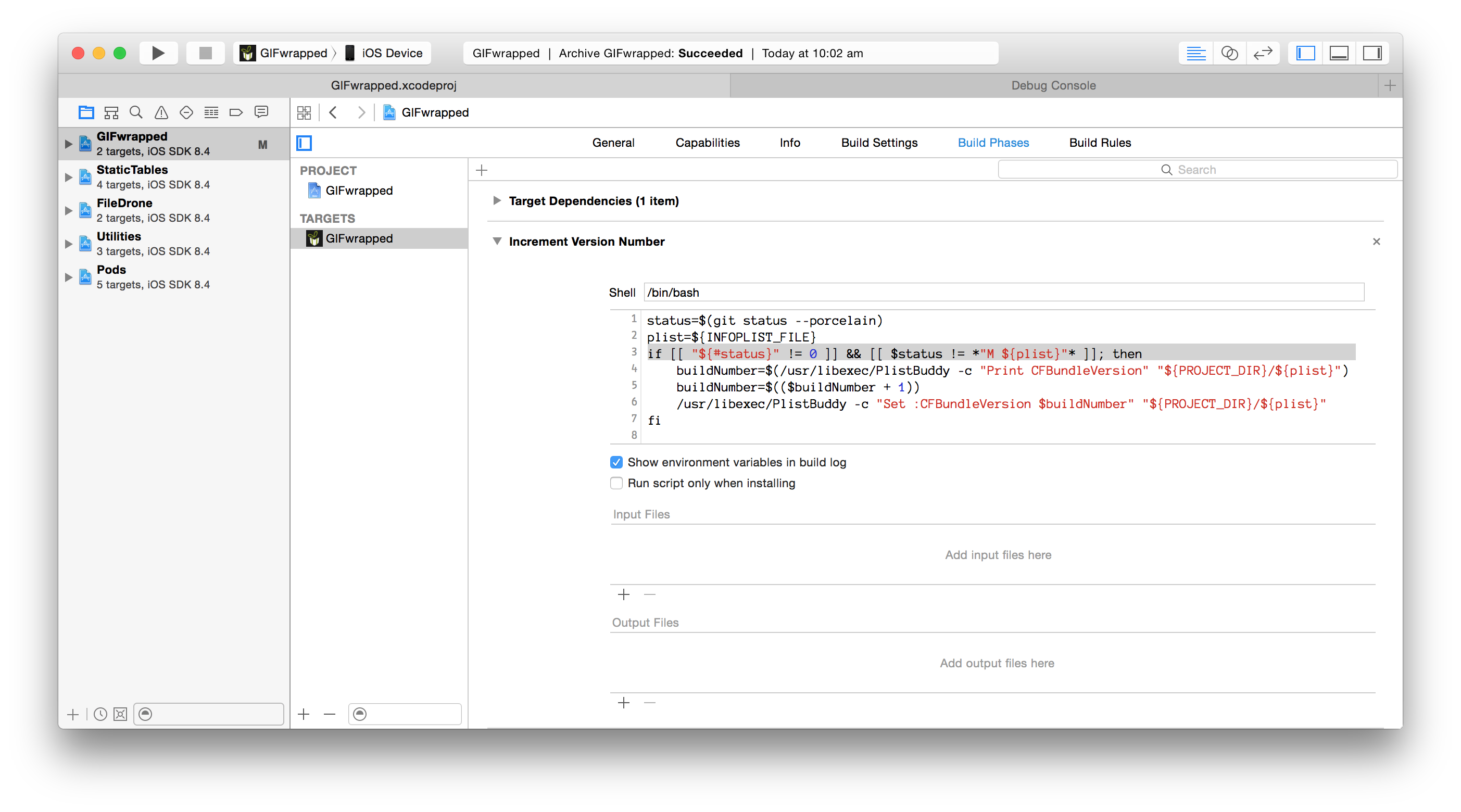1461x812 pixels.
Task: Add an output file
Action: pyautogui.click(x=623, y=703)
